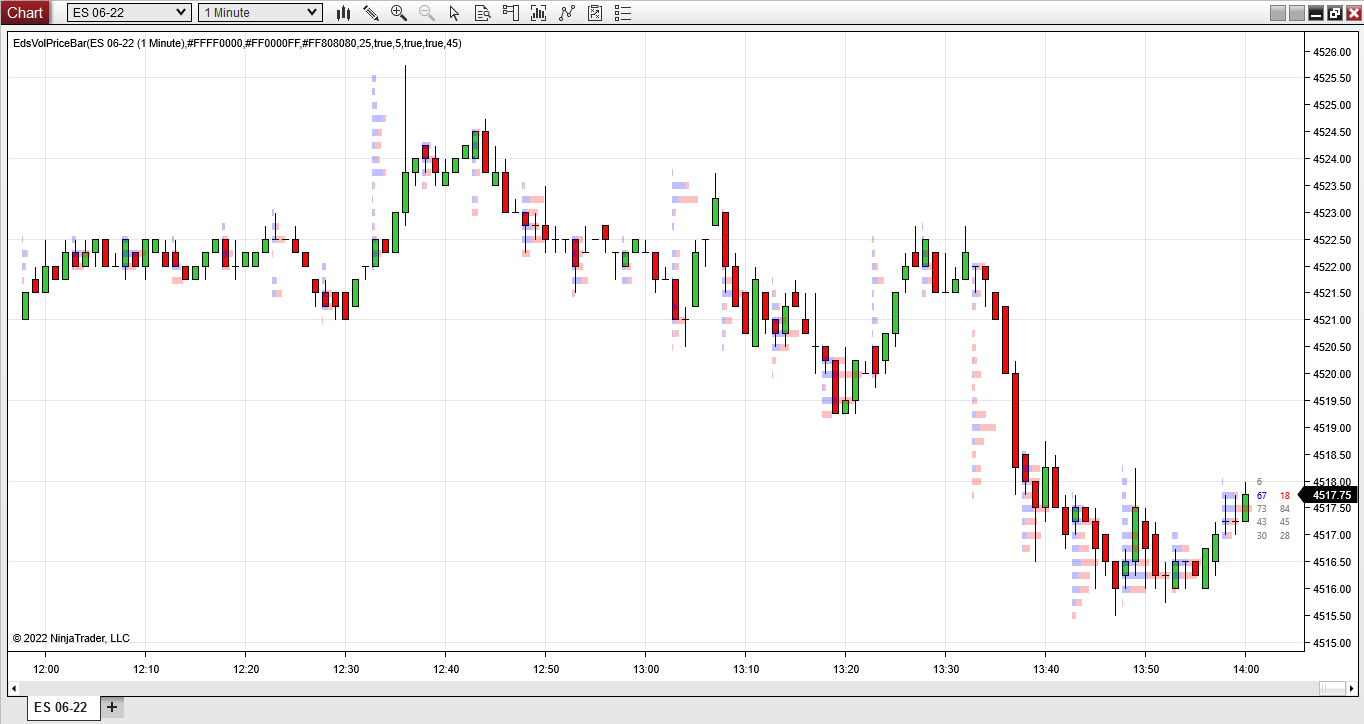Click the horizontal scrollbar right arrow
Image resolution: width=1364 pixels, height=724 pixels.
point(1350,688)
